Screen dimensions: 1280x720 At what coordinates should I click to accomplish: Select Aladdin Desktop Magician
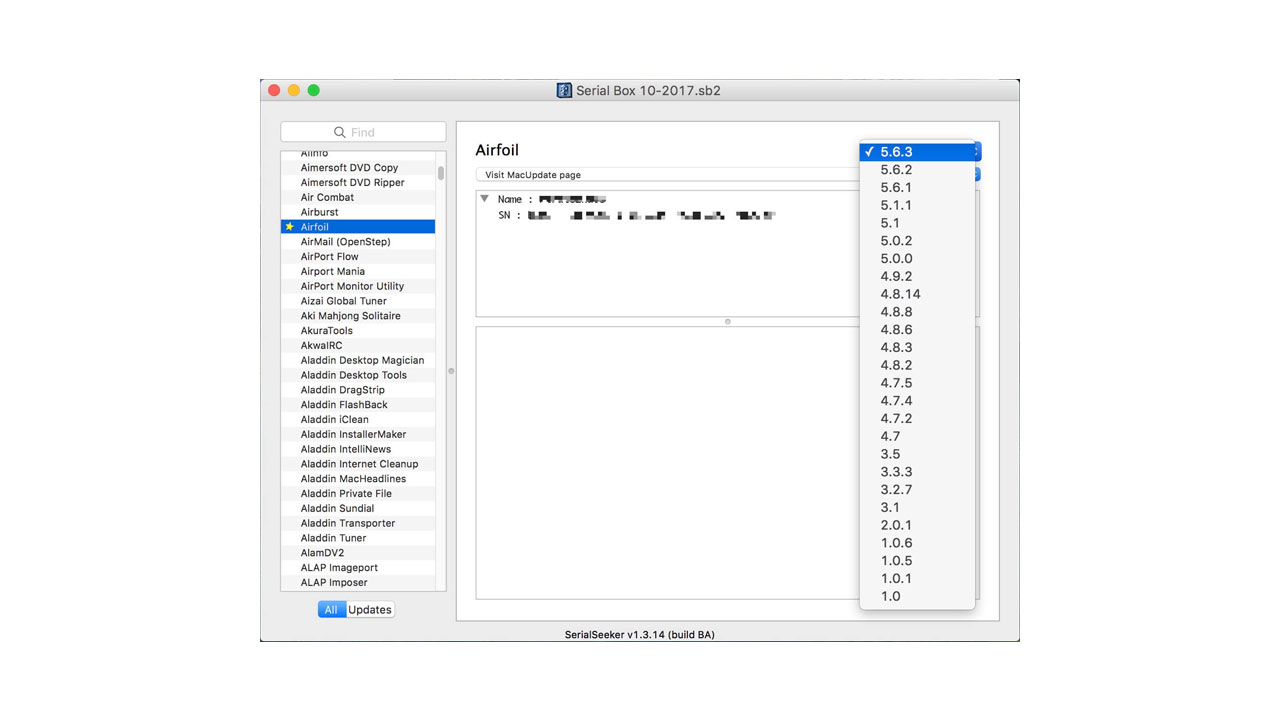[x=358, y=360]
